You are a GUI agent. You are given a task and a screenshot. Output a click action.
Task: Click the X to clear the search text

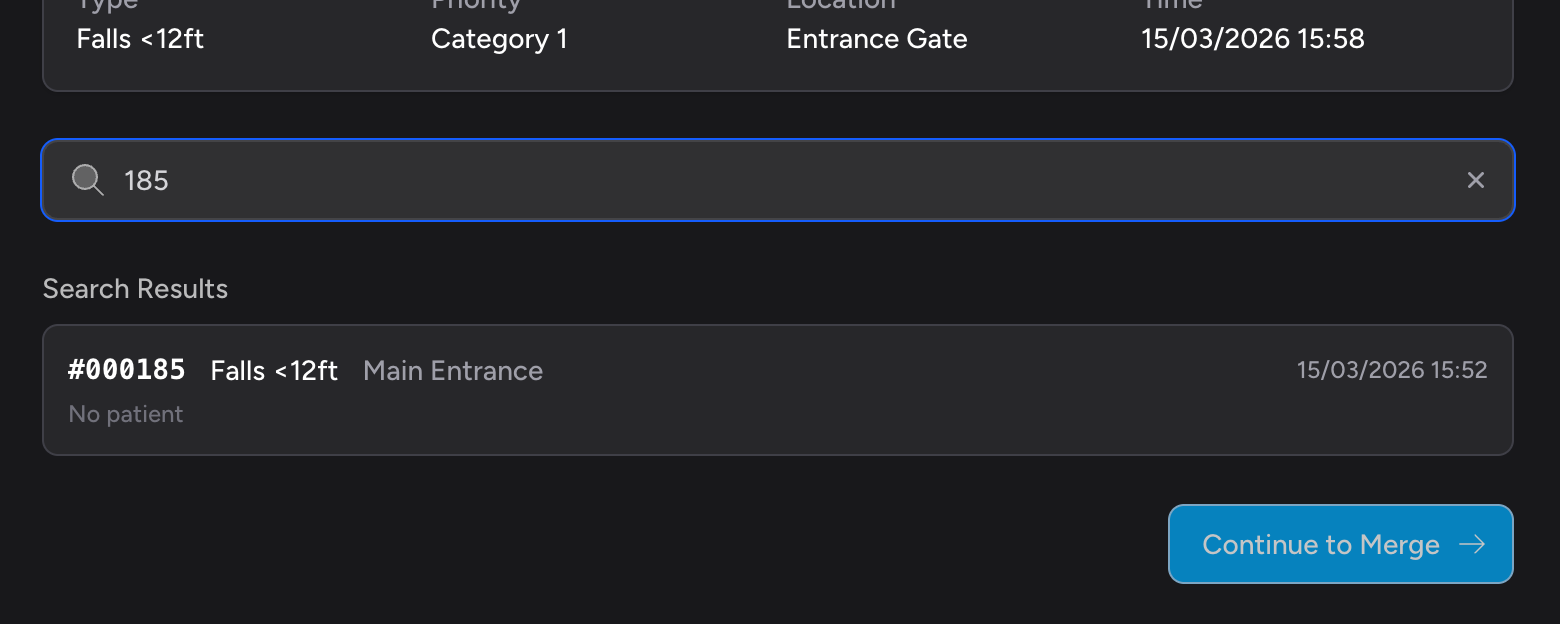coord(1476,180)
